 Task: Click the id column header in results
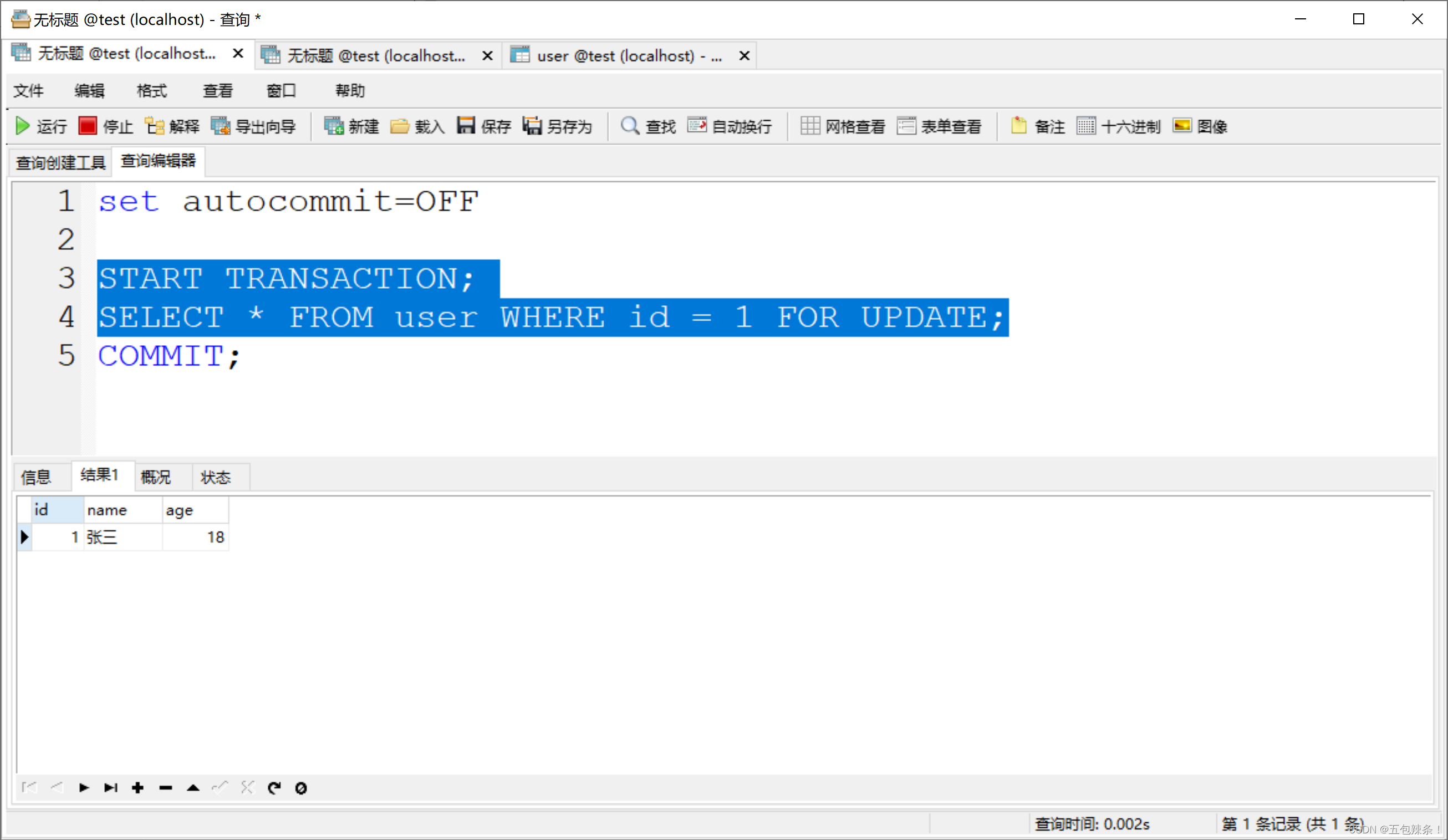(40, 509)
